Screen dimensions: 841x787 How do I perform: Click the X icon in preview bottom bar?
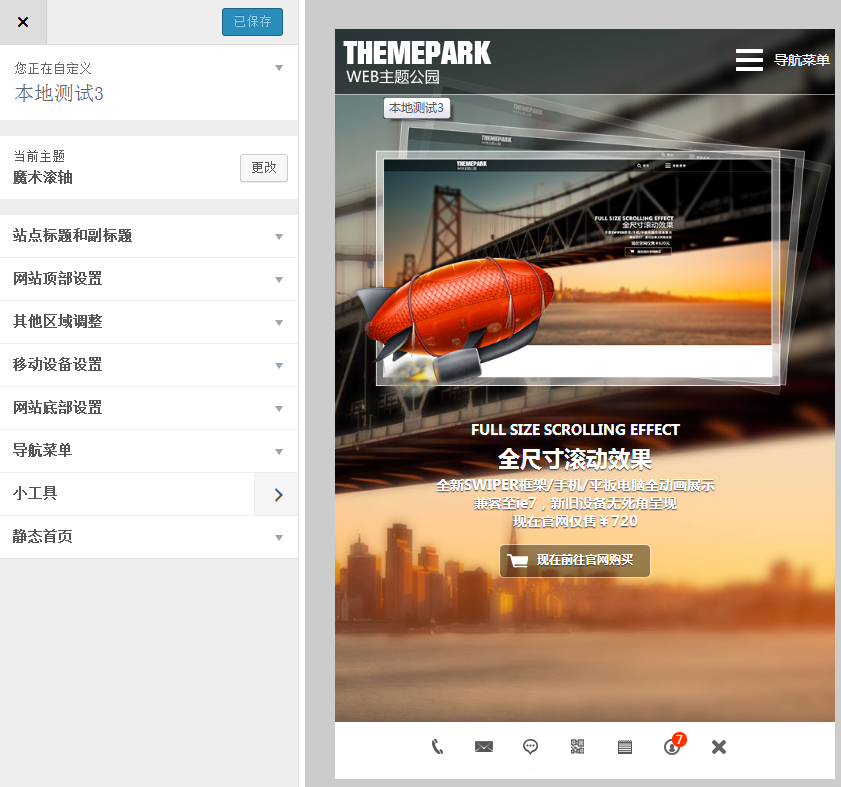pos(718,747)
